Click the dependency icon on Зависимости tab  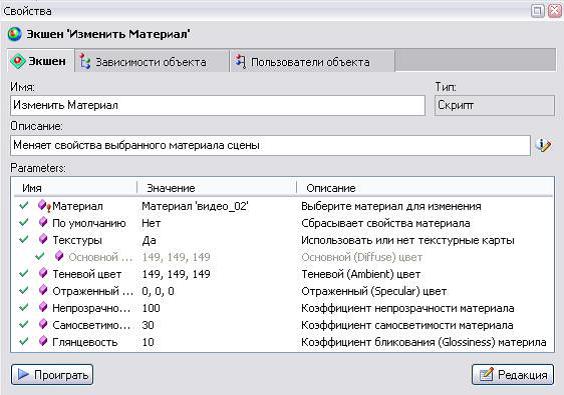pyautogui.click(x=85, y=62)
